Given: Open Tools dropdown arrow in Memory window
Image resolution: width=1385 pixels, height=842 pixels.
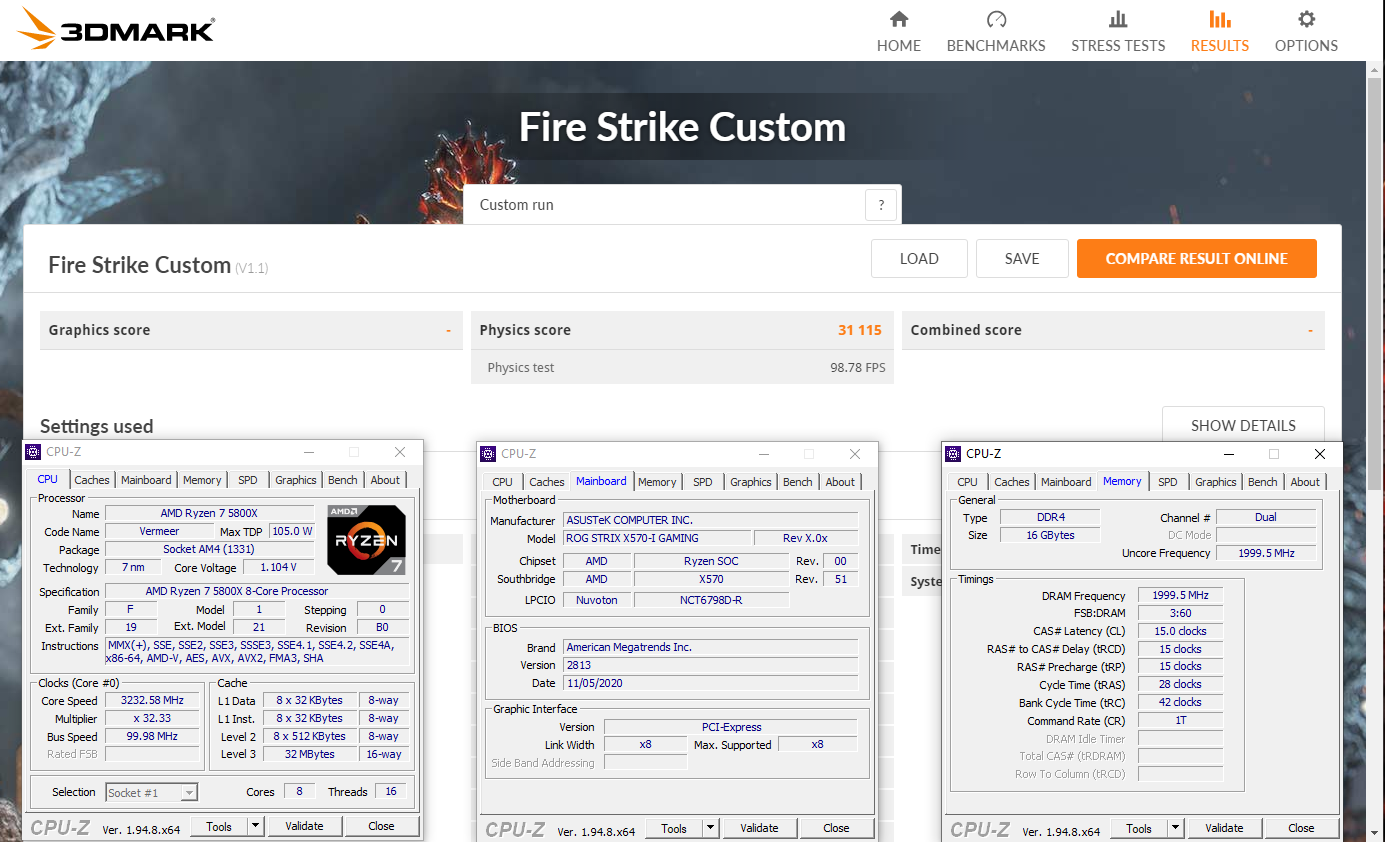Looking at the screenshot, I should pos(1175,828).
